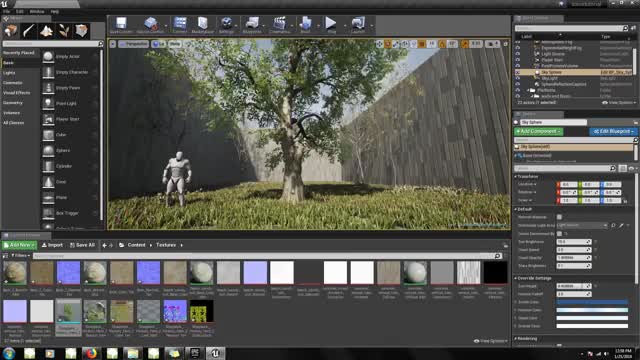Toggle the world/local coordinate icon in viewport
640x360 pixels.
pyautogui.click(x=405, y=44)
